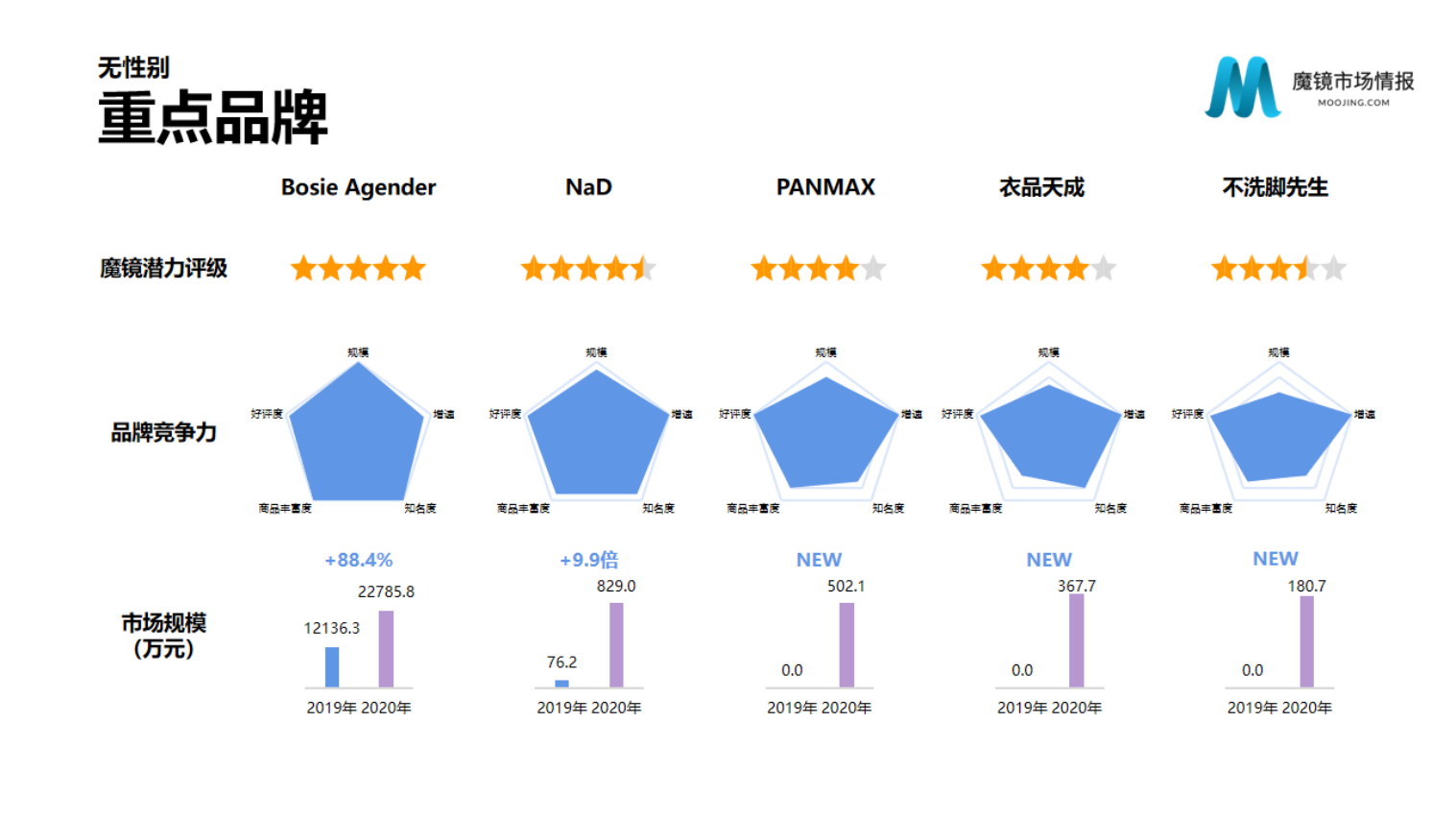Click 不洗脚先生's star rating

coord(1278,268)
